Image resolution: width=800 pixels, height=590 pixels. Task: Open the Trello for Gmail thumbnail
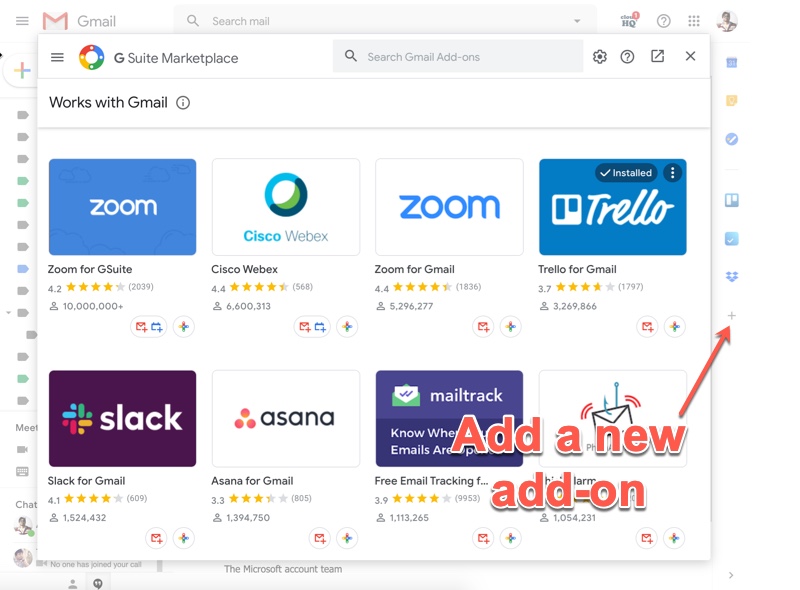click(x=613, y=207)
